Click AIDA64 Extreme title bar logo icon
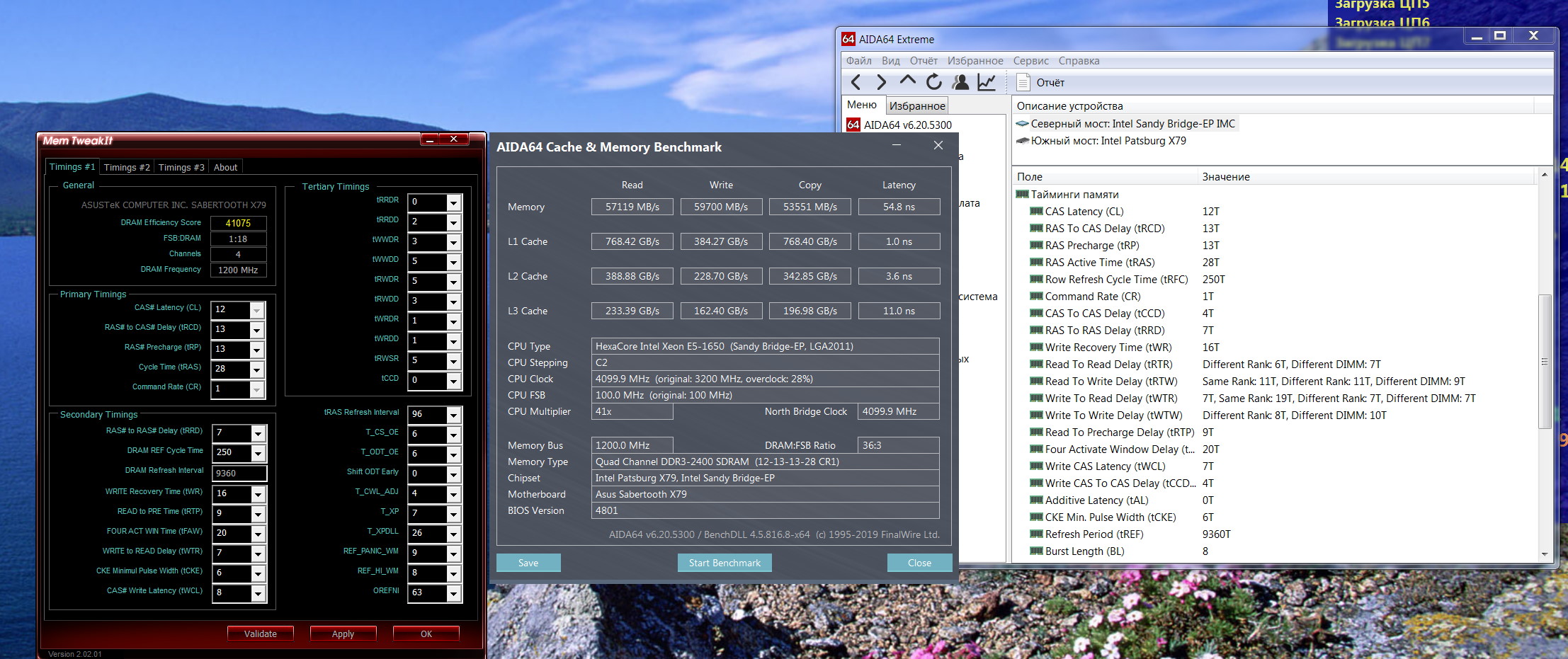The width and height of the screenshot is (1568, 659). click(848, 39)
